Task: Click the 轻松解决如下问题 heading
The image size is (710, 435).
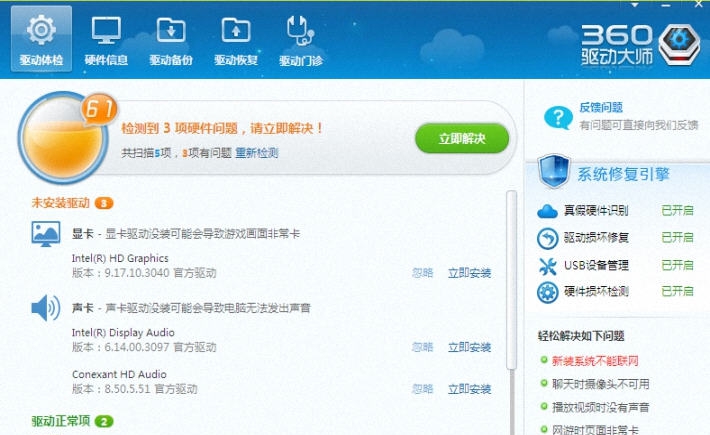Action: (581, 336)
